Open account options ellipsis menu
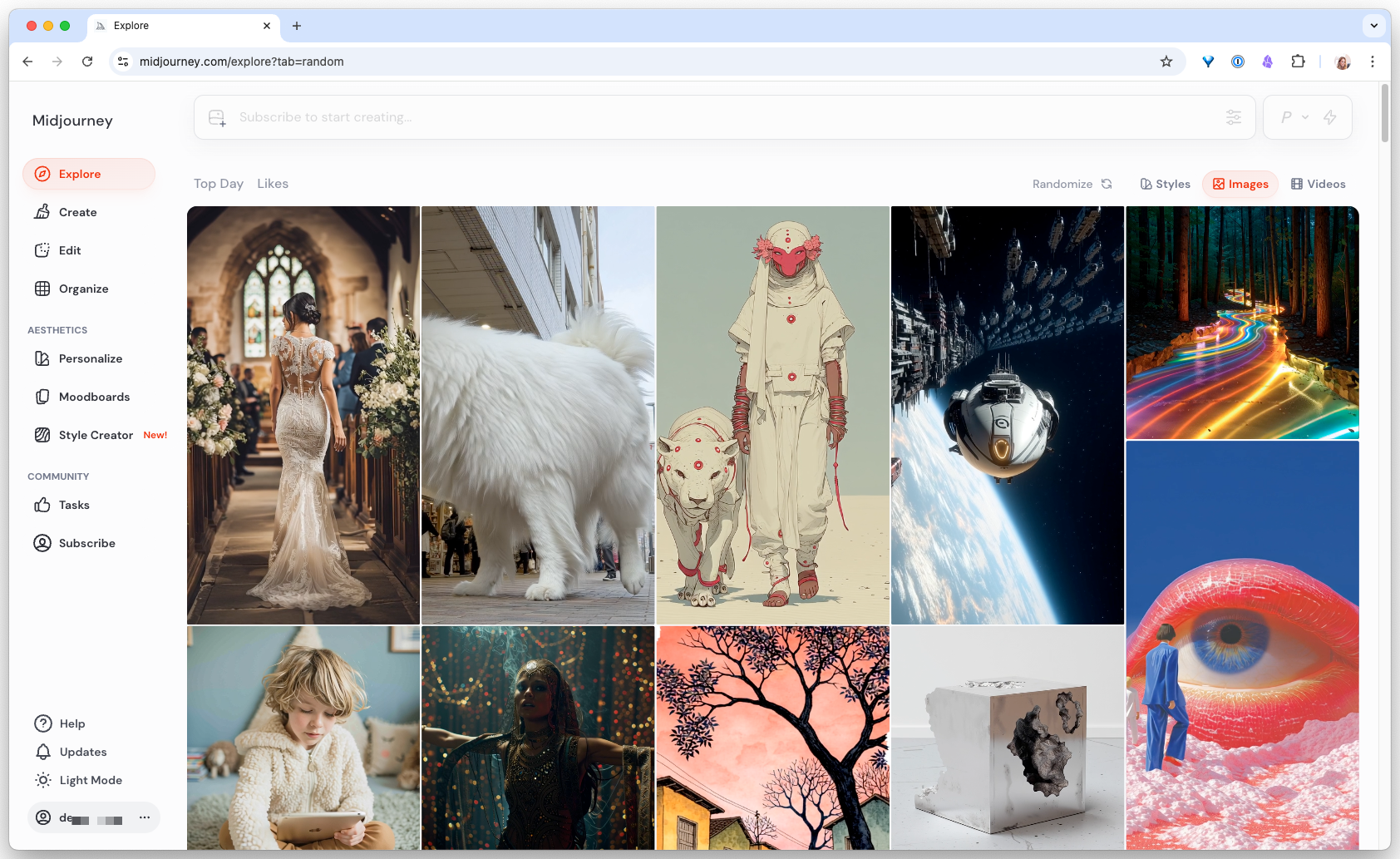Image resolution: width=1400 pixels, height=859 pixels. click(145, 817)
